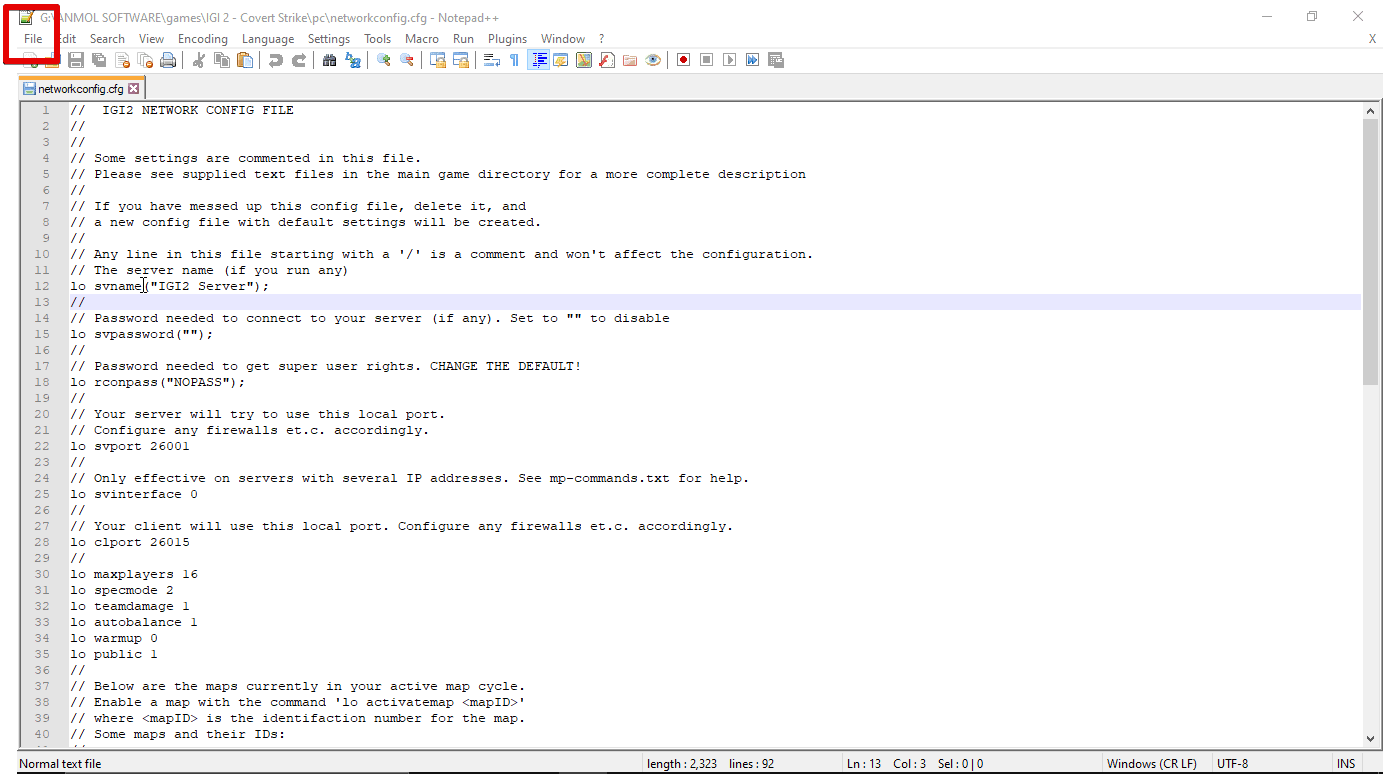
Task: Click Windows (CR LF) in the status bar
Action: pyautogui.click(x=1154, y=762)
